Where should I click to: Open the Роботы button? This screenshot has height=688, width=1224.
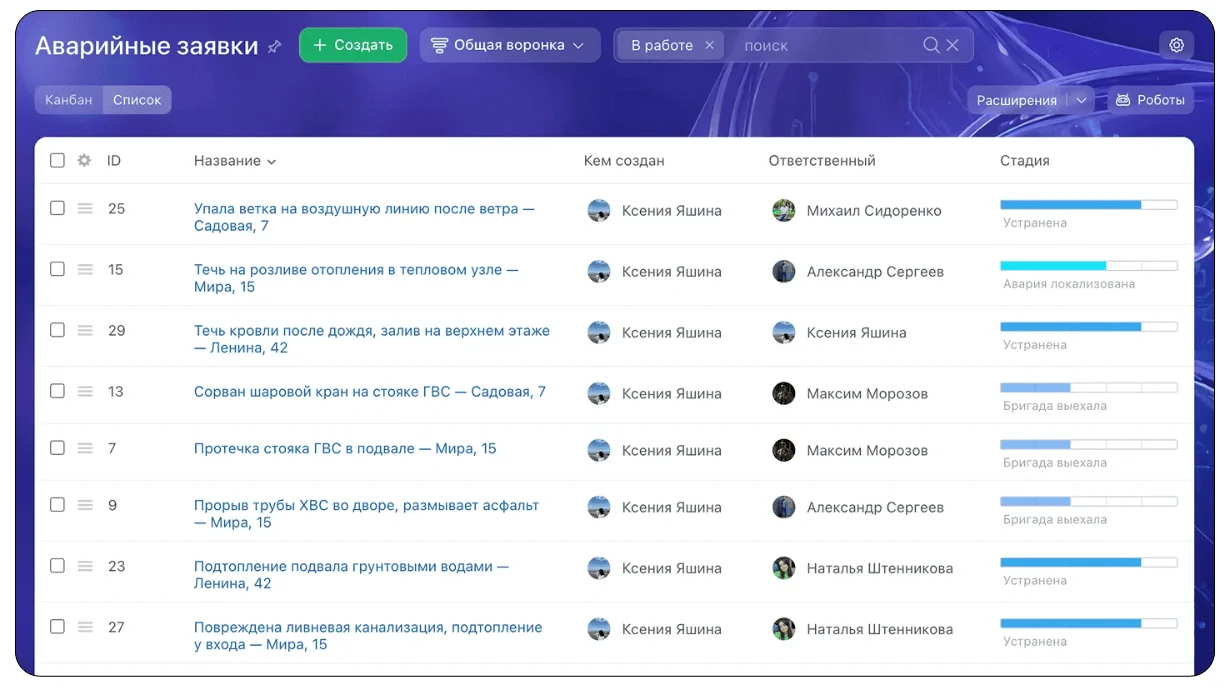pyautogui.click(x=1150, y=100)
